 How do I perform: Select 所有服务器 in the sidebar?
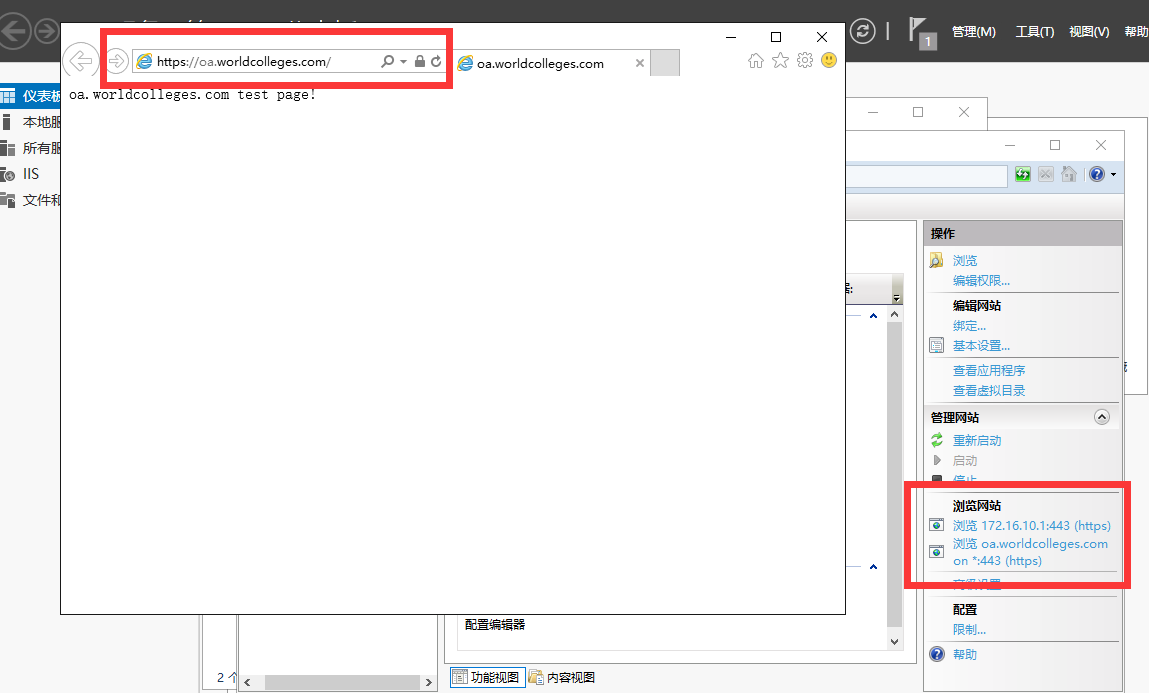coord(30,148)
